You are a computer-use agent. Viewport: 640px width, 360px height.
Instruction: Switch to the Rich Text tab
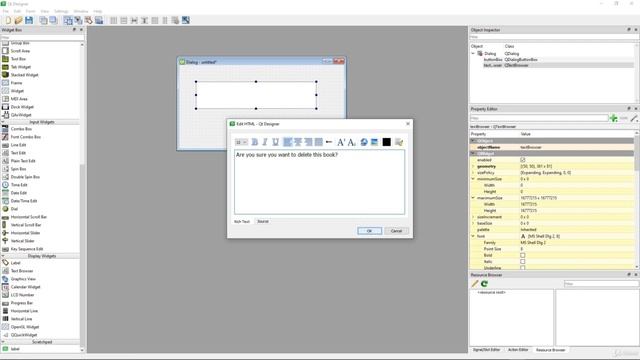pyautogui.click(x=242, y=221)
